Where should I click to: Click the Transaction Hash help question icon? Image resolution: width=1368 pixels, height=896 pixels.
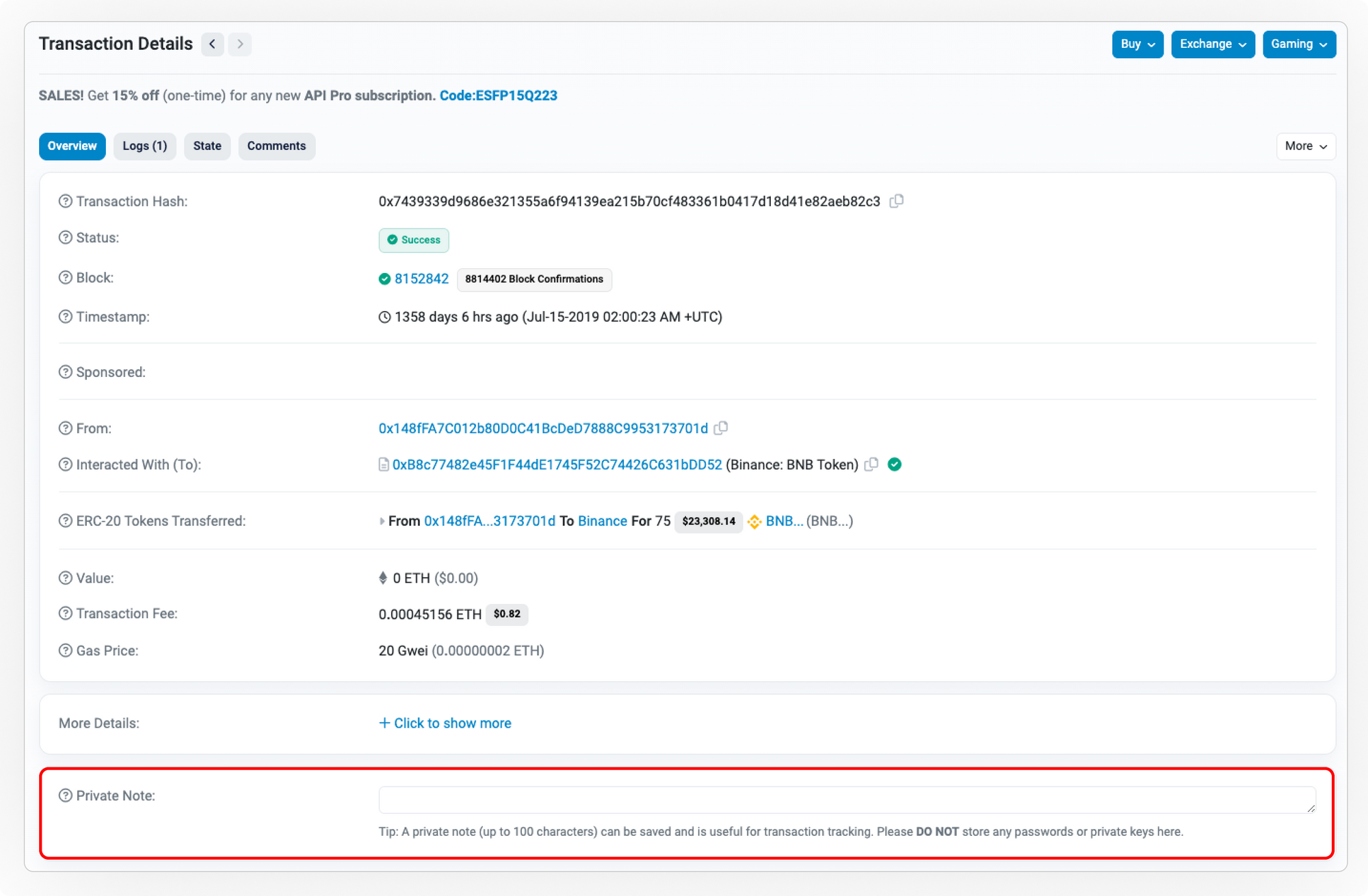pos(65,201)
